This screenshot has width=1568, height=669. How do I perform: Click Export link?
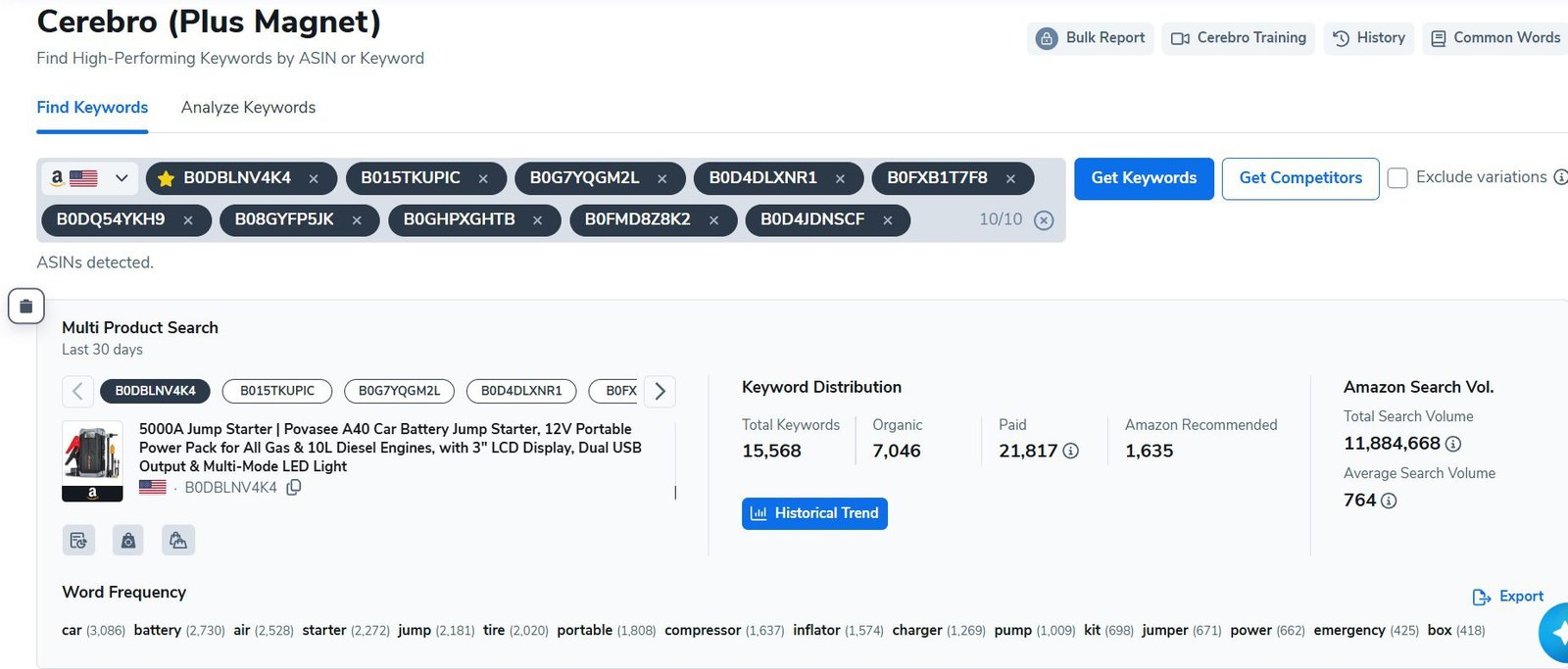(x=1508, y=597)
